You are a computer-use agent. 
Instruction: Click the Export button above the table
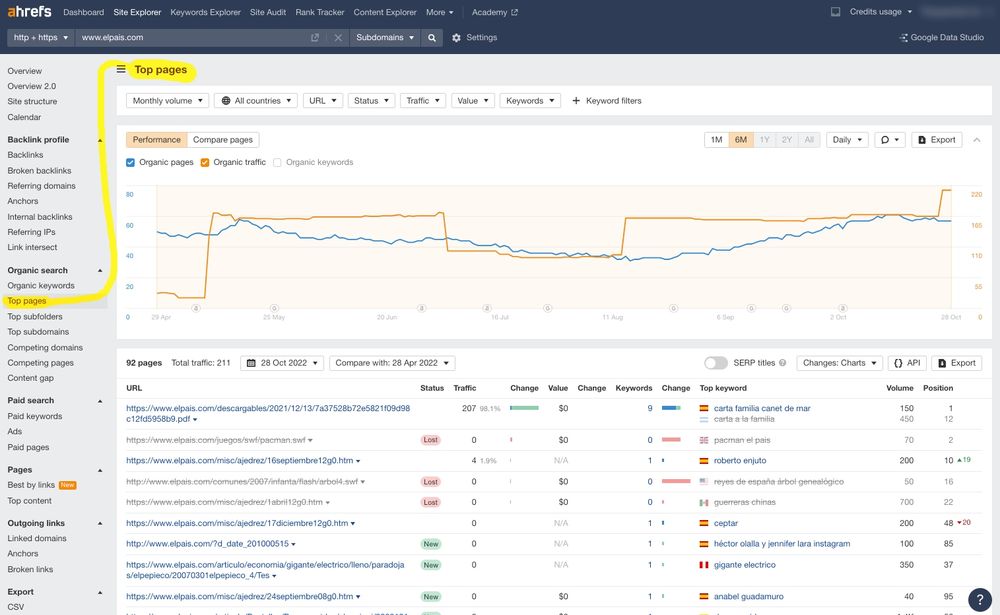tap(958, 363)
